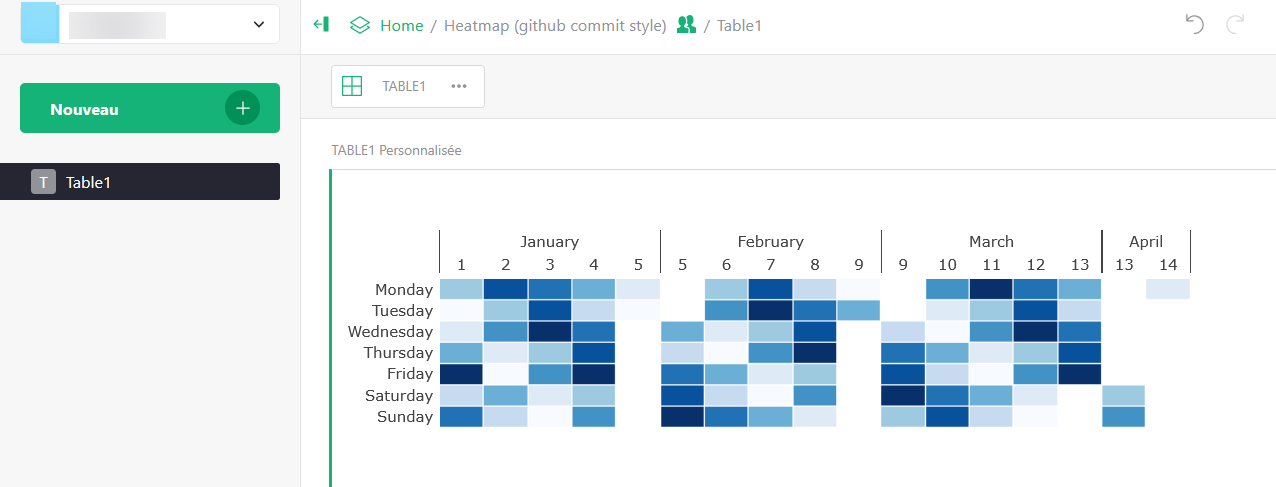Click the plus icon on the Nouveau button

tap(242, 108)
